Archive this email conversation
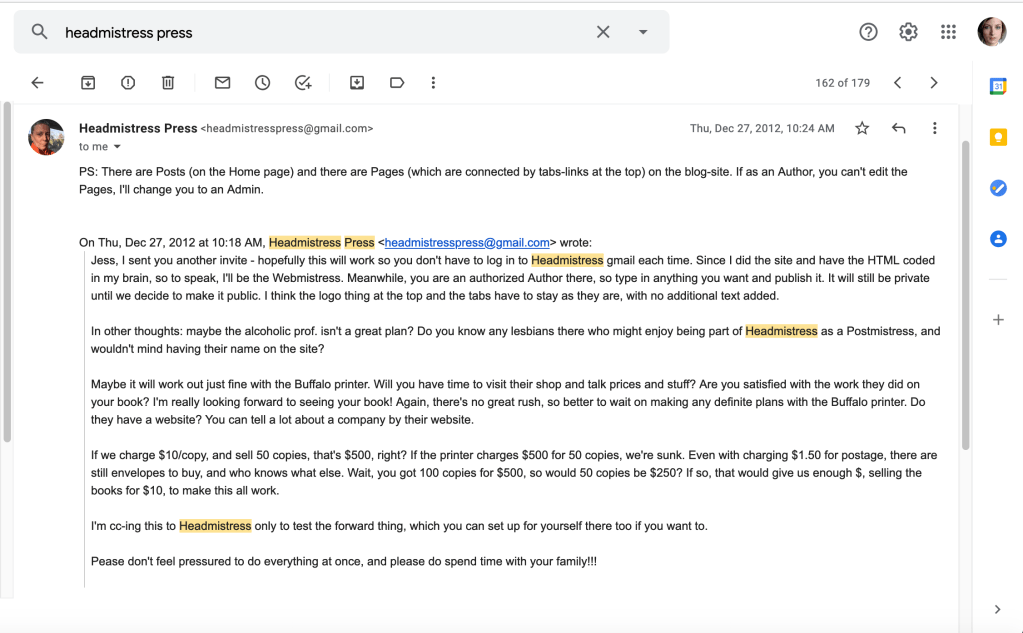Screen dimensions: 1023x633 (x=88, y=83)
